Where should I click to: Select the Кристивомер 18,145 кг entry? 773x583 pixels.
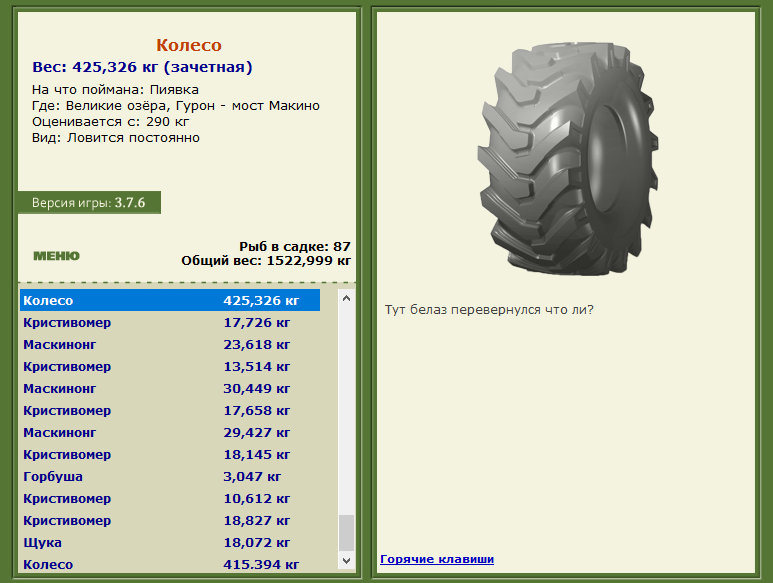coord(170,454)
